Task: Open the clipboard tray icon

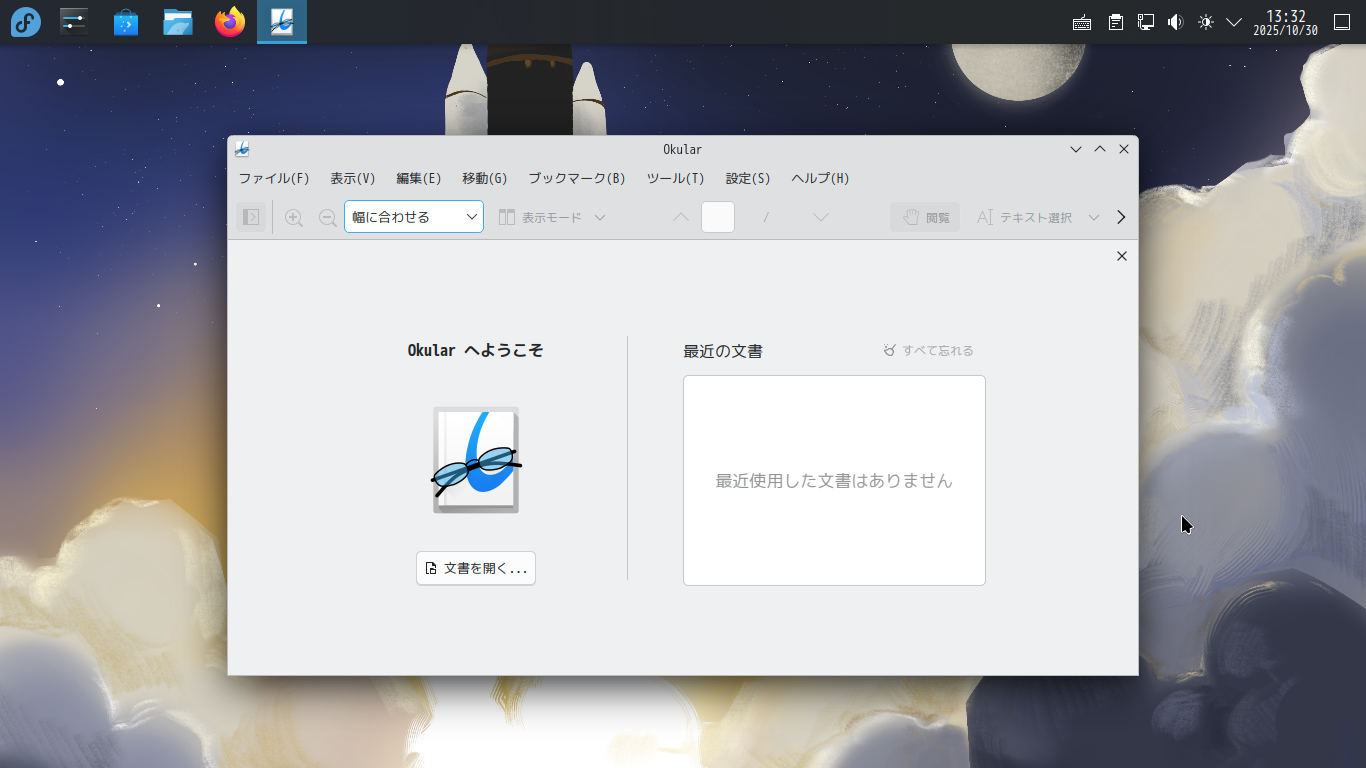Action: tap(1116, 22)
